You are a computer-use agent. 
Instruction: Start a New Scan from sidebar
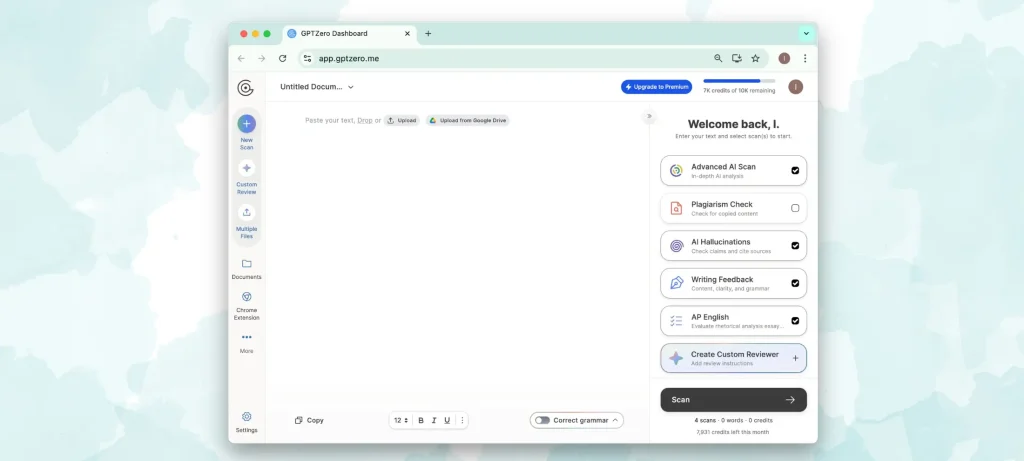pyautogui.click(x=246, y=133)
